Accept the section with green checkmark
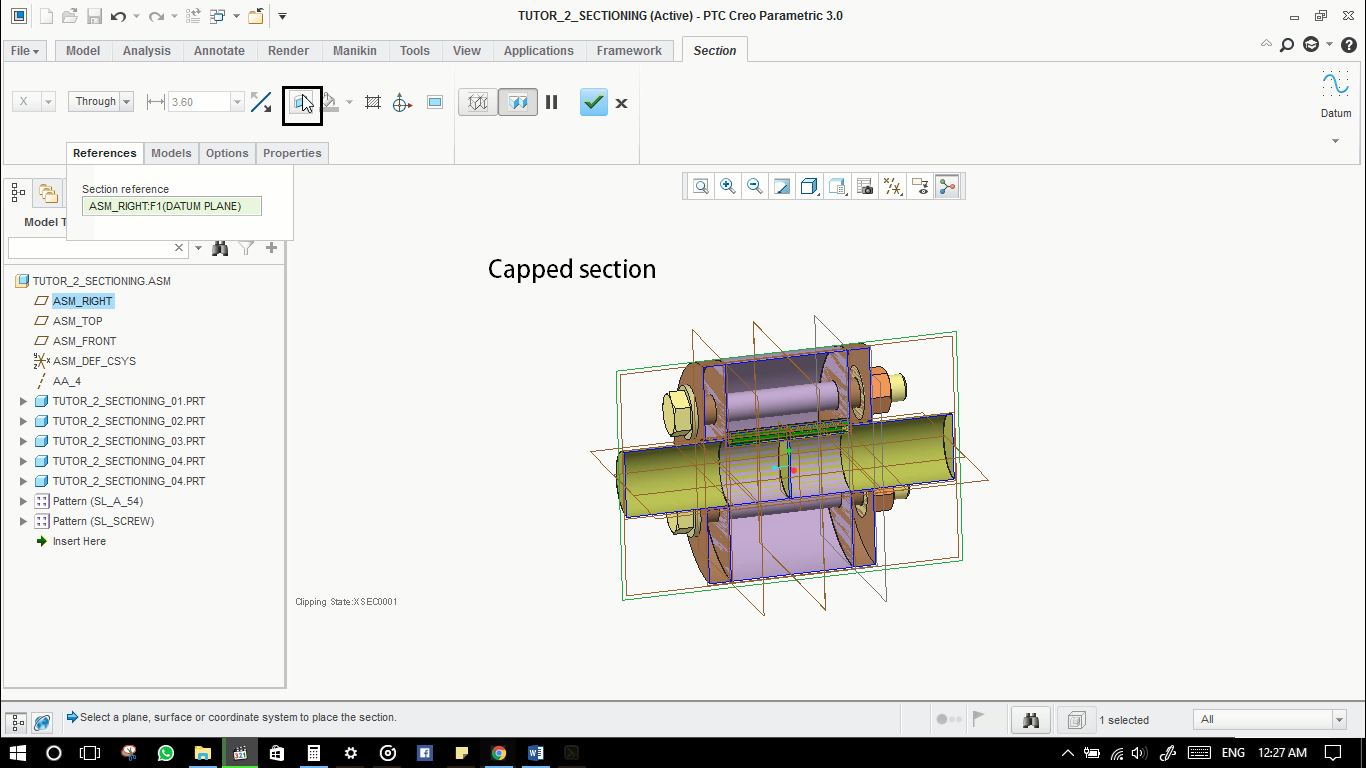 coord(594,102)
